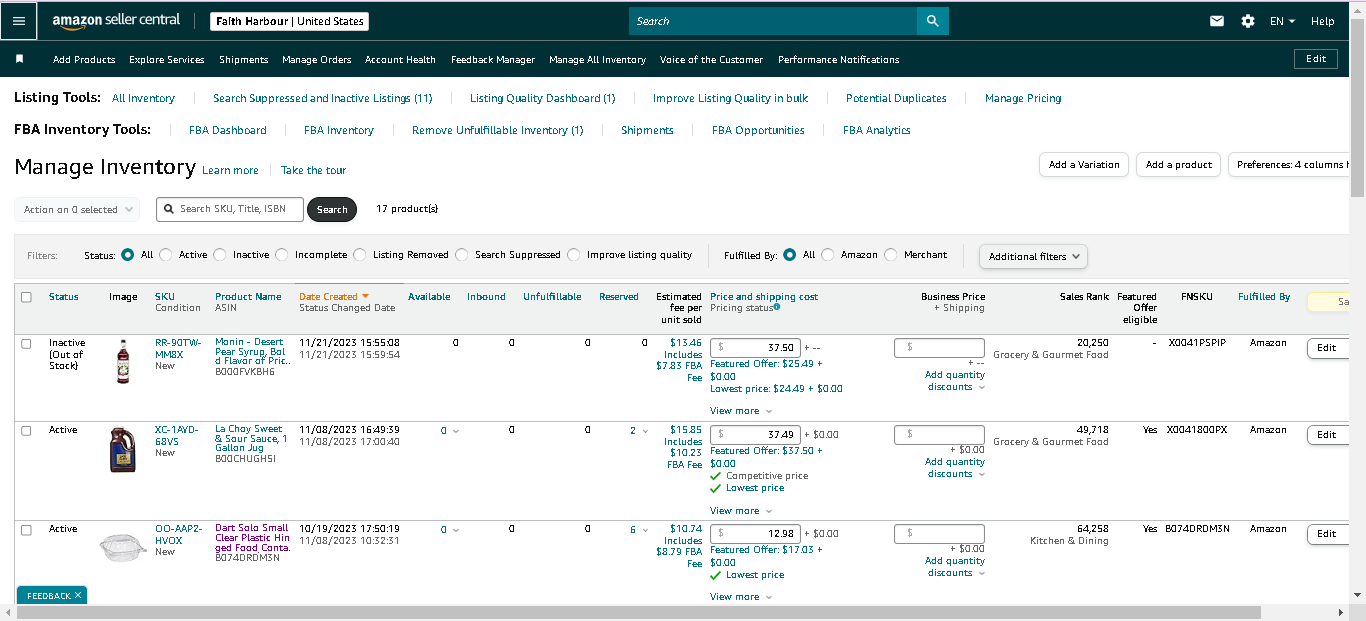This screenshot has height=621, width=1366.
Task: Check the Dart Solo row checkbox
Action: [x=27, y=529]
